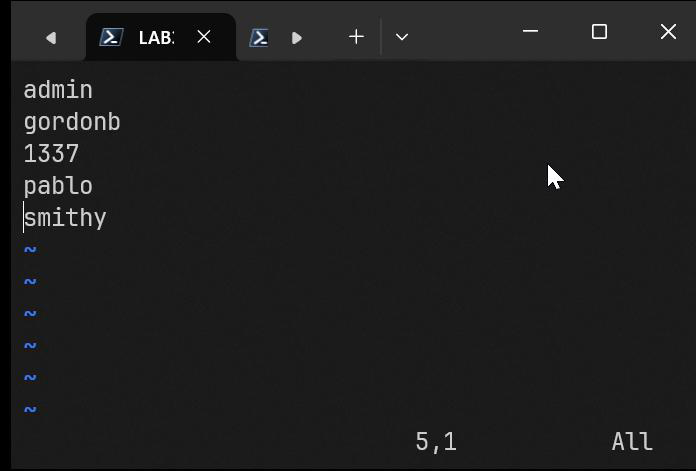Open a new terminal tab

(x=356, y=37)
